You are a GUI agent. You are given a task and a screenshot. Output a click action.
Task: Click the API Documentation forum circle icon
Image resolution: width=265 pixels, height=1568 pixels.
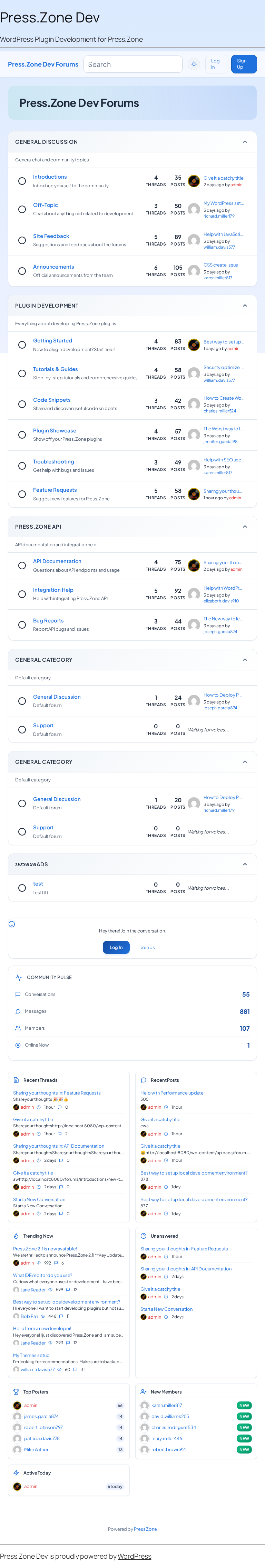[x=22, y=566]
